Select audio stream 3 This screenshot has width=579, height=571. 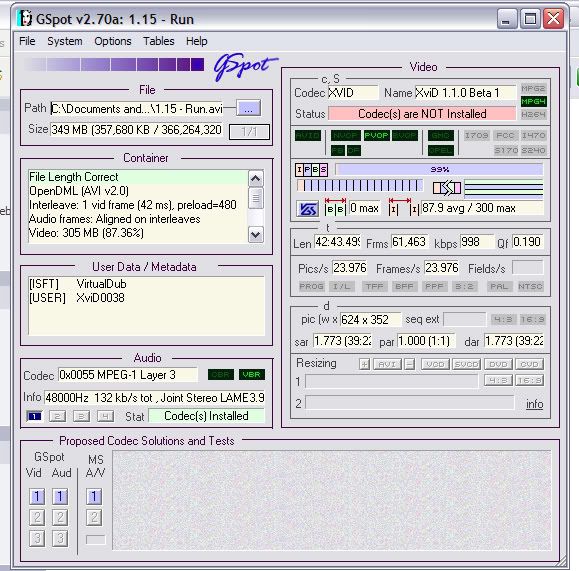[81, 416]
